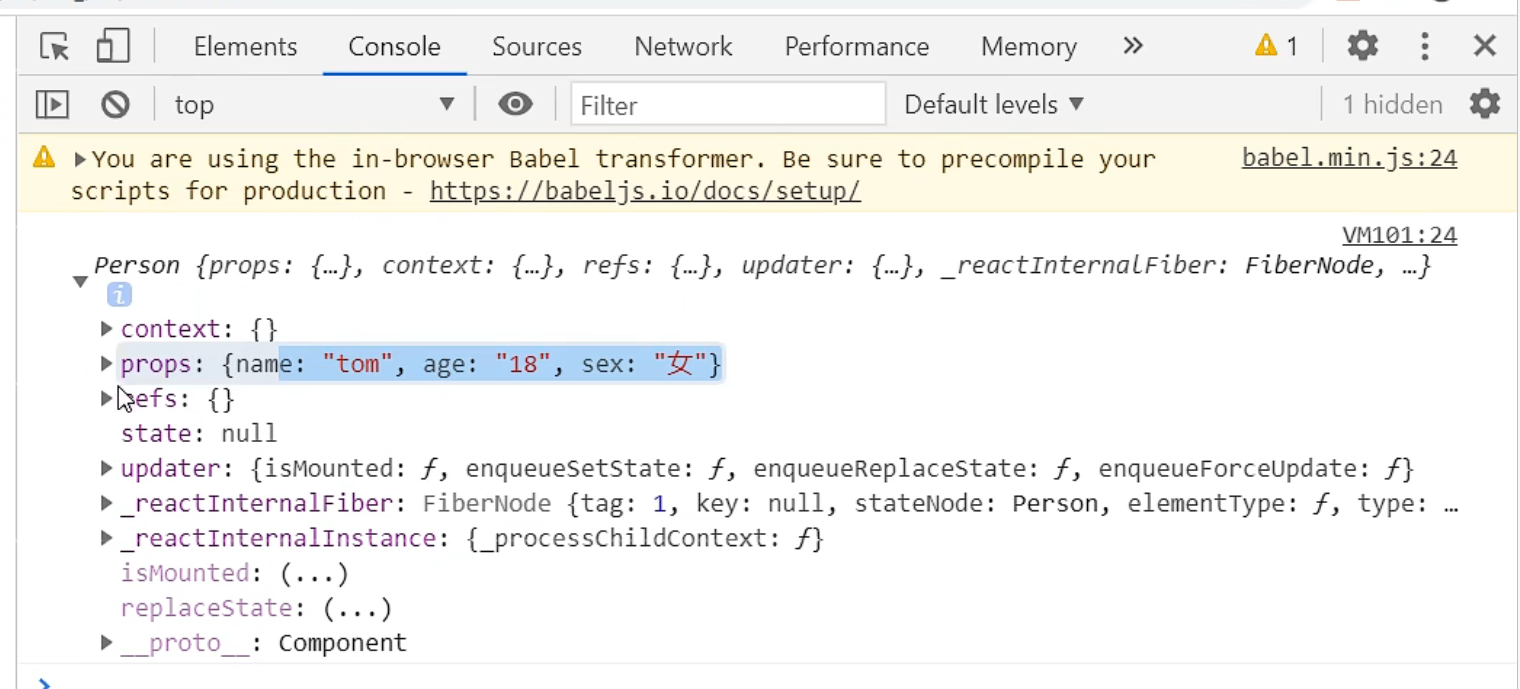Open the three-dot customize menu
This screenshot has height=689, width=1520.
(x=1424, y=46)
